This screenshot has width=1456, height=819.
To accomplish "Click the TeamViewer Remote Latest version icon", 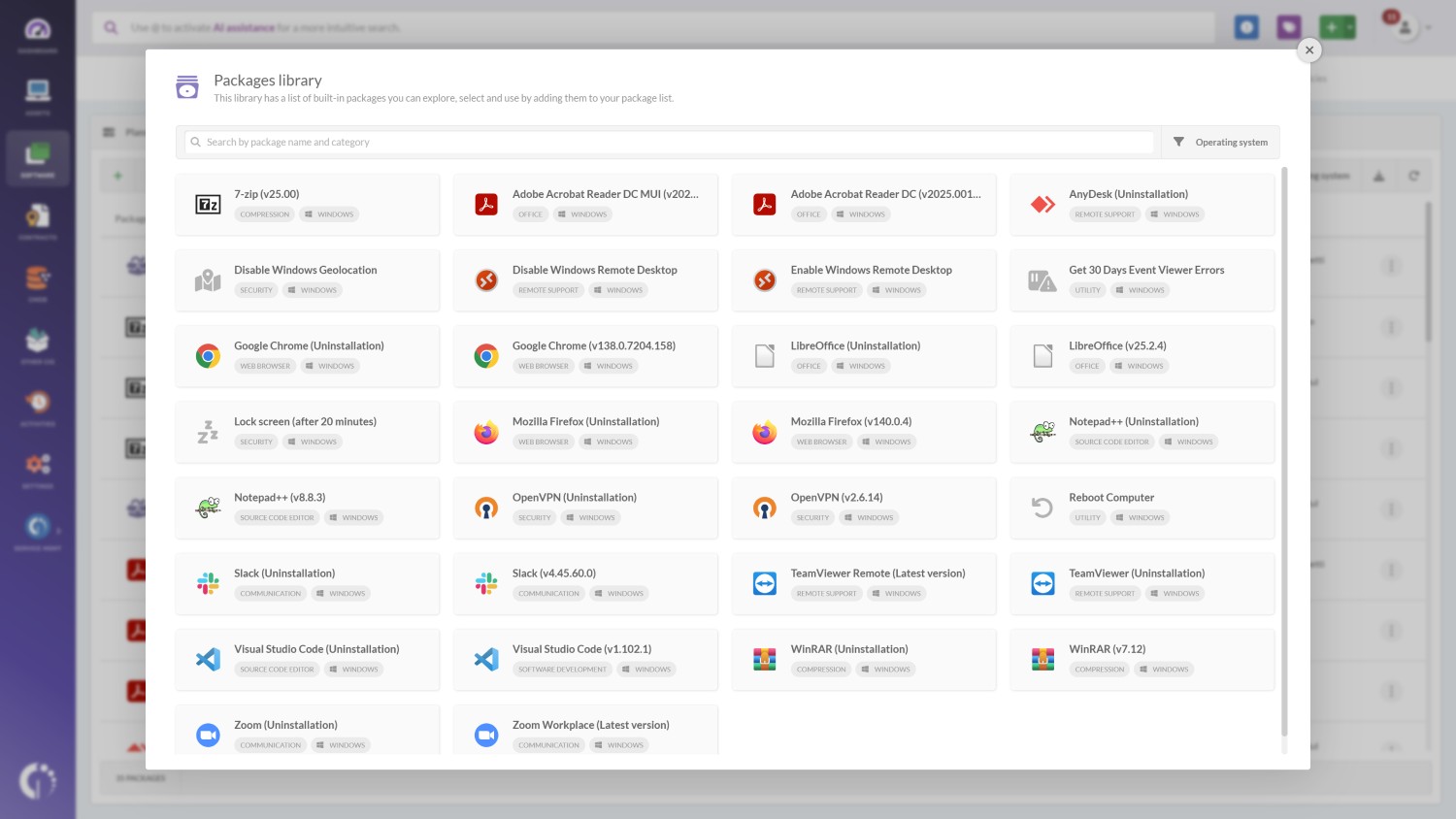I will [765, 583].
